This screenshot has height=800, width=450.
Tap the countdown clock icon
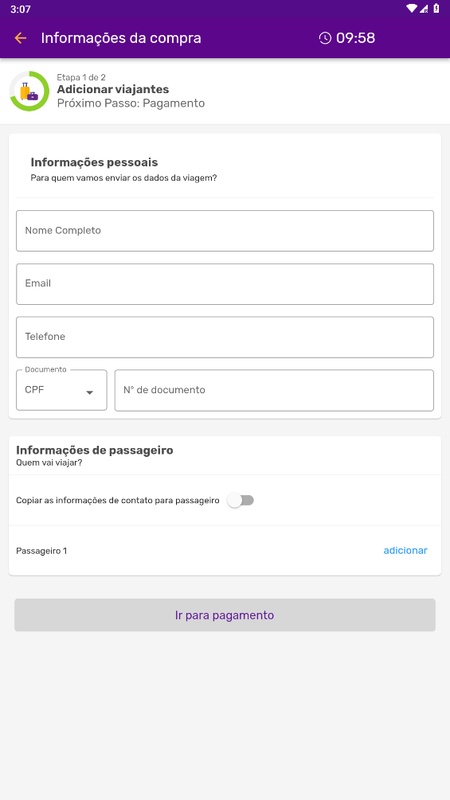(325, 38)
